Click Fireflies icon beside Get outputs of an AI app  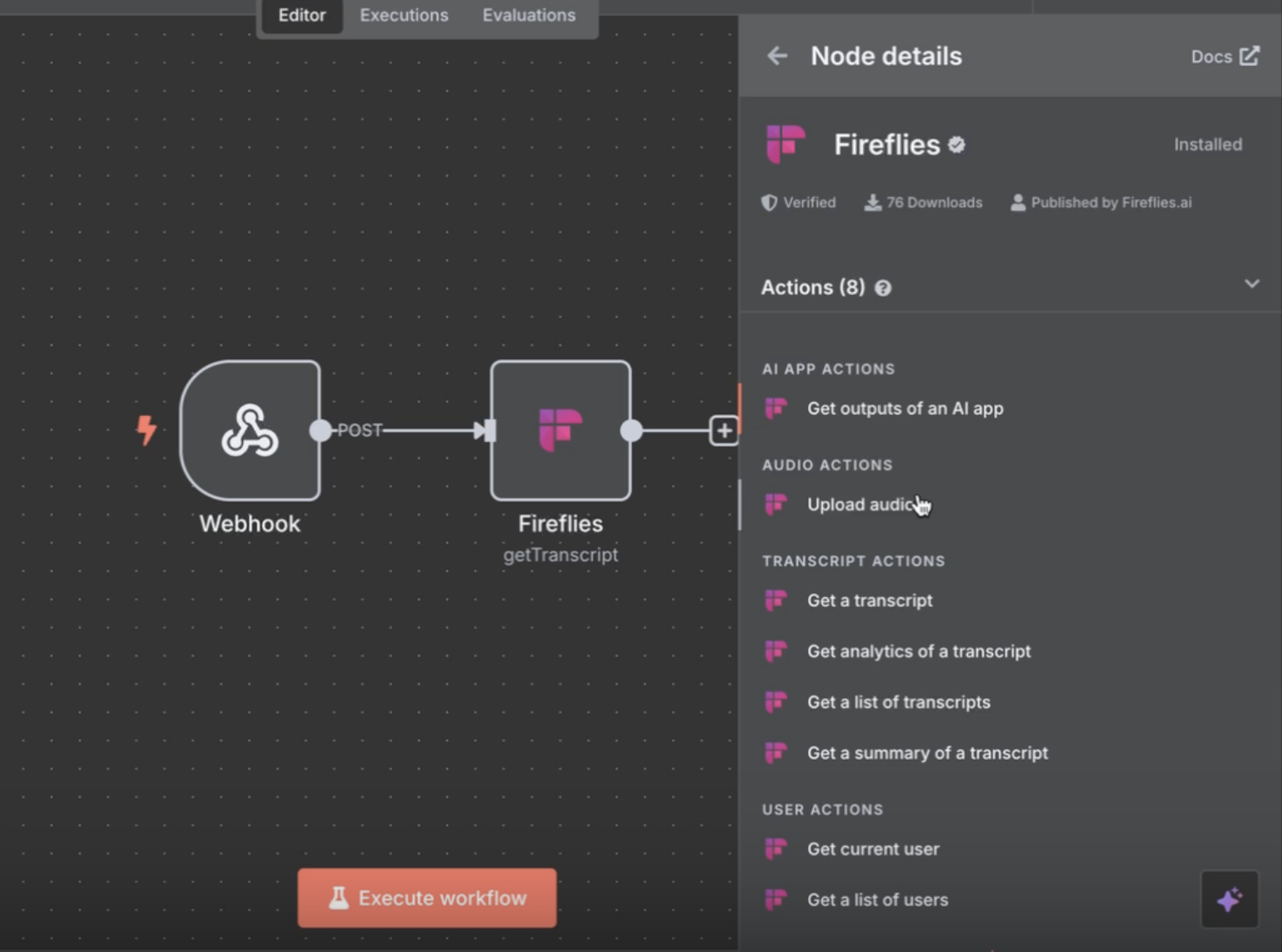coord(776,408)
